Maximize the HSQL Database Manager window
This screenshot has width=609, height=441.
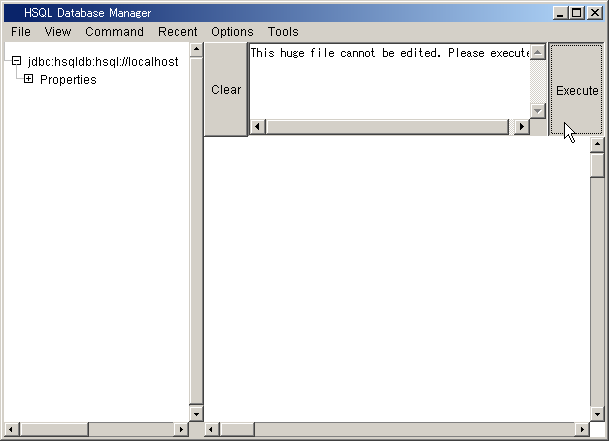pyautogui.click(x=577, y=13)
